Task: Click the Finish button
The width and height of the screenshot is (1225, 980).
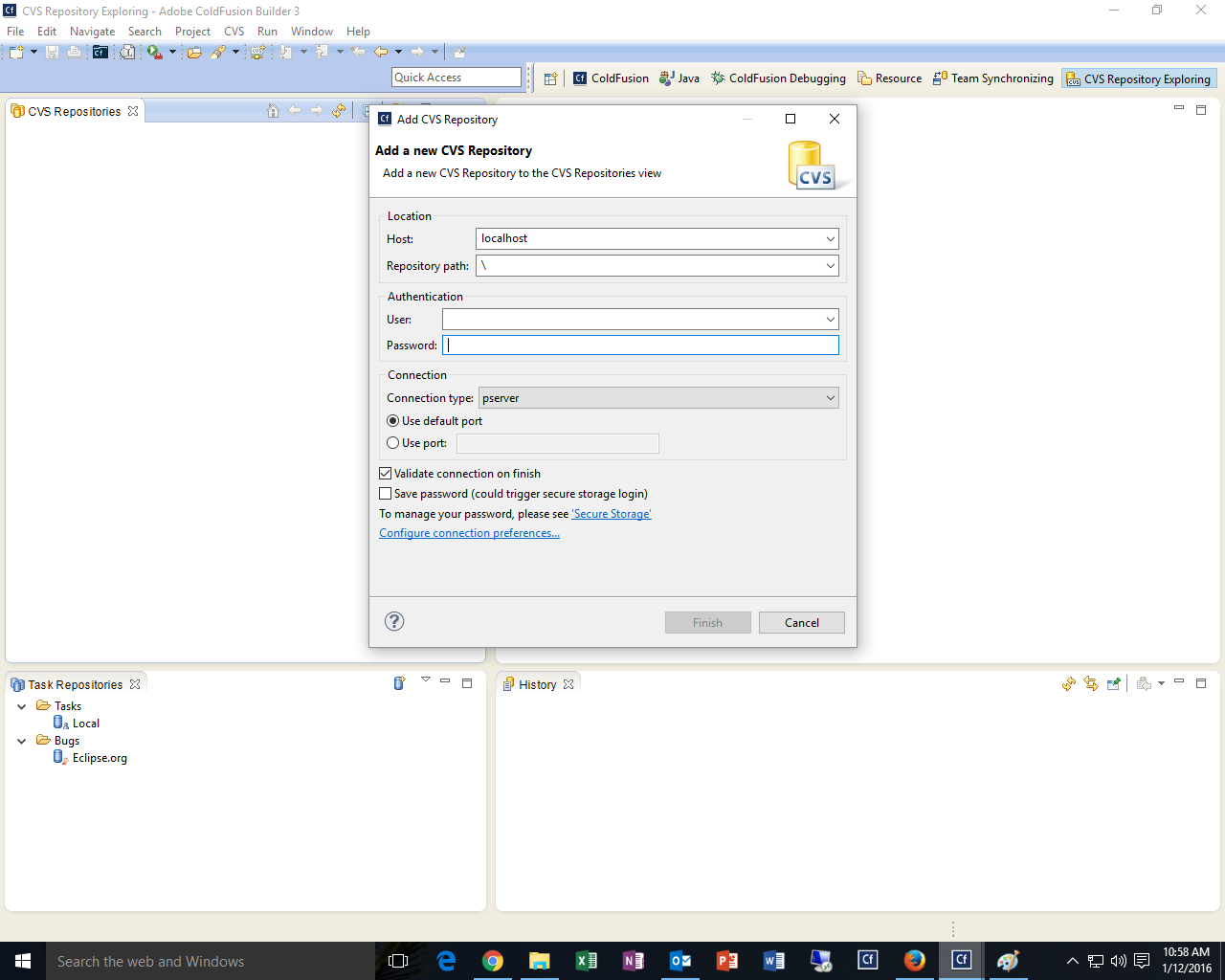Action: pyautogui.click(x=708, y=623)
